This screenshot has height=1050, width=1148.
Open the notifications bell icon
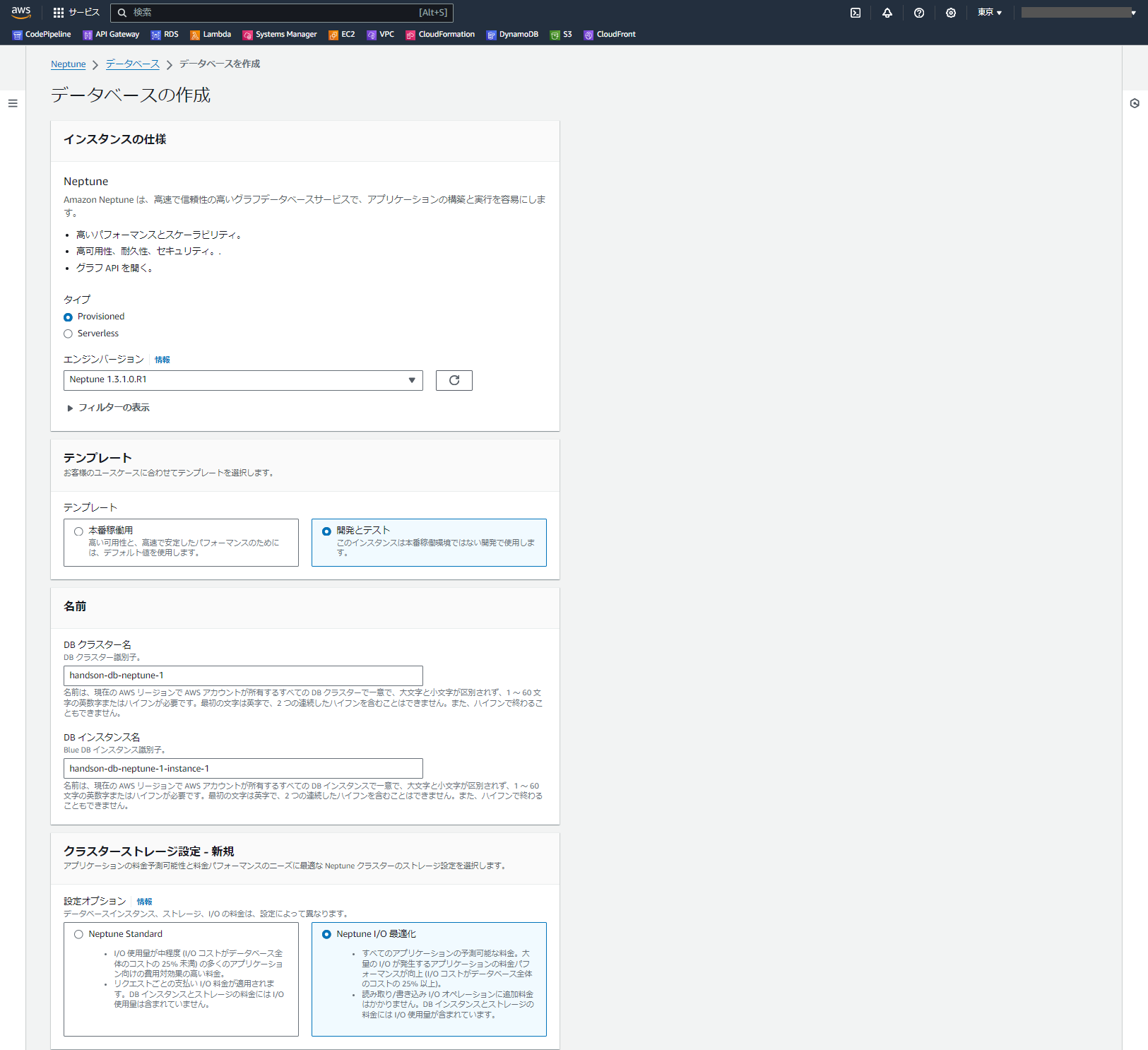[x=887, y=13]
